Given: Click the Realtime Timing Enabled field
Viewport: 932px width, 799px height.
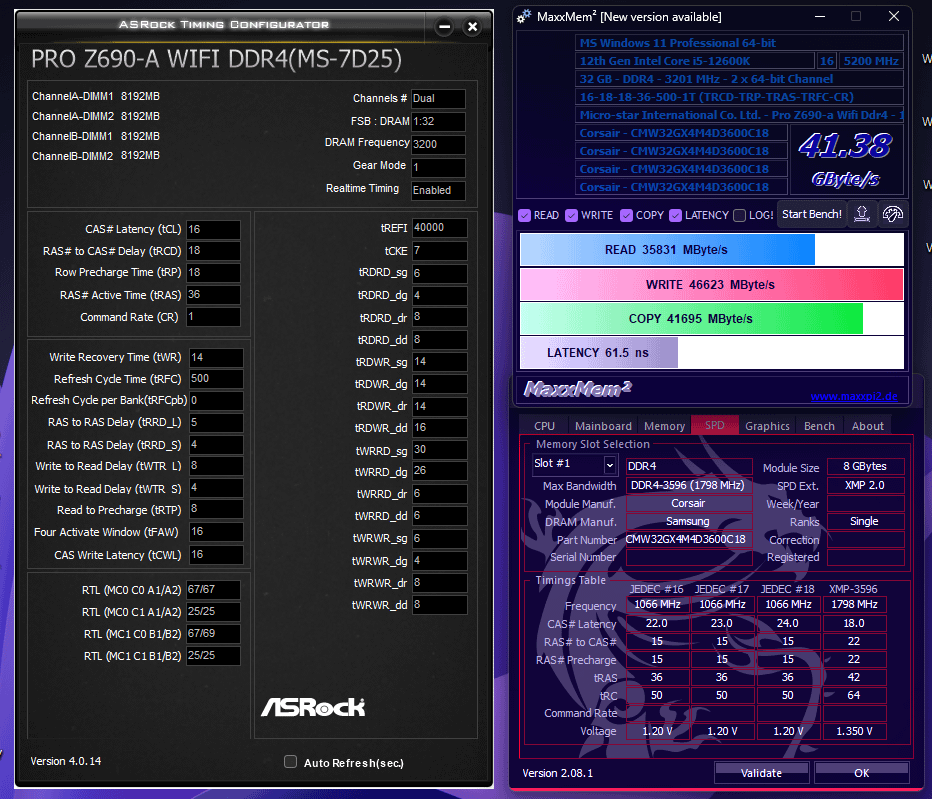Looking at the screenshot, I should click(x=438, y=190).
